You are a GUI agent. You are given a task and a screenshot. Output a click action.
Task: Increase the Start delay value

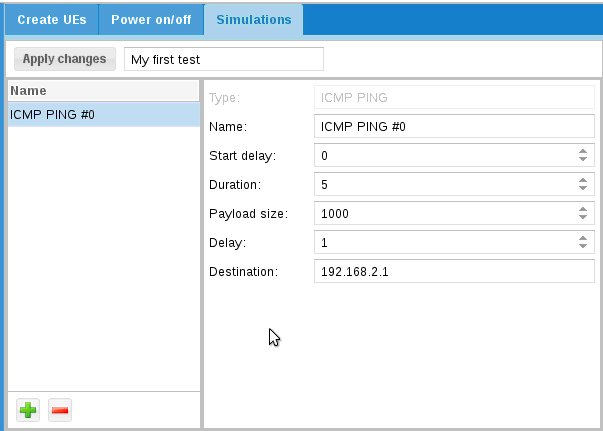point(583,152)
